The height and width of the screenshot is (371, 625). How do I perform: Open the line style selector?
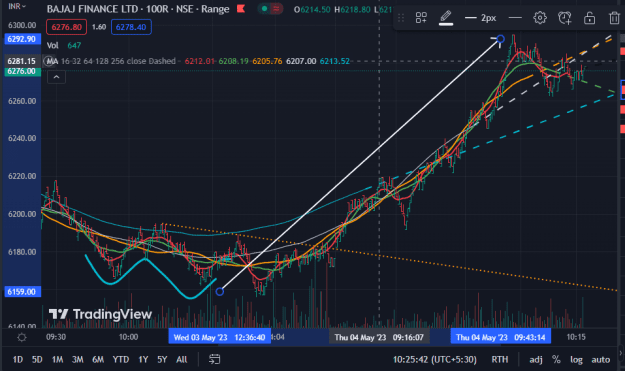pos(515,18)
